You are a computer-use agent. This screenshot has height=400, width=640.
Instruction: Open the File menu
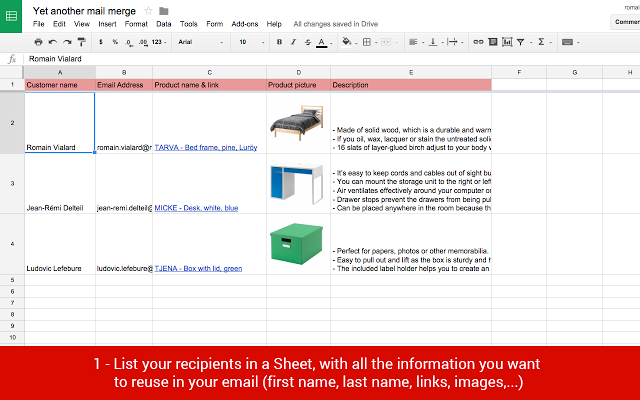39,24
